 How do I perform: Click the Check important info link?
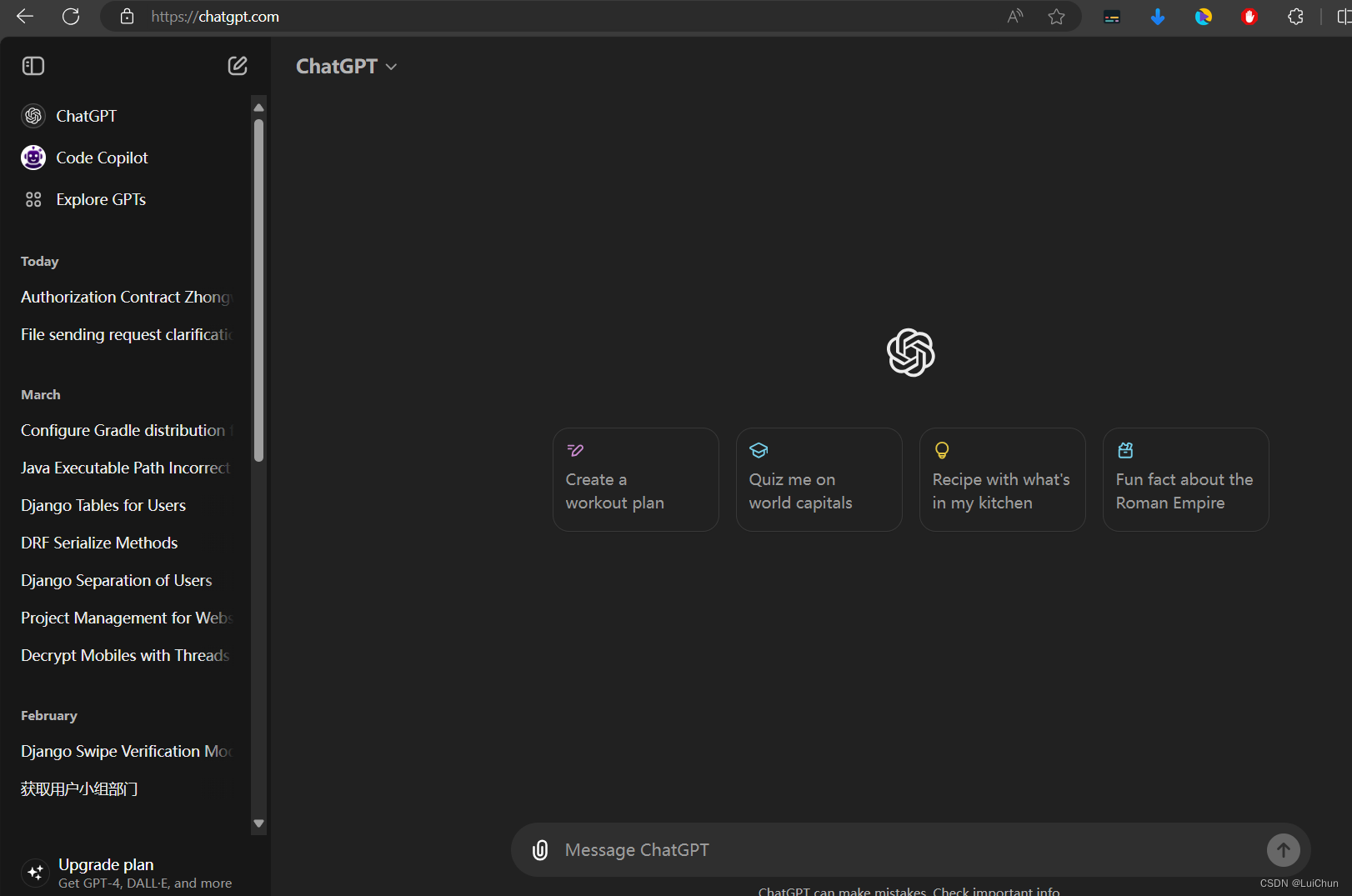pos(996,891)
